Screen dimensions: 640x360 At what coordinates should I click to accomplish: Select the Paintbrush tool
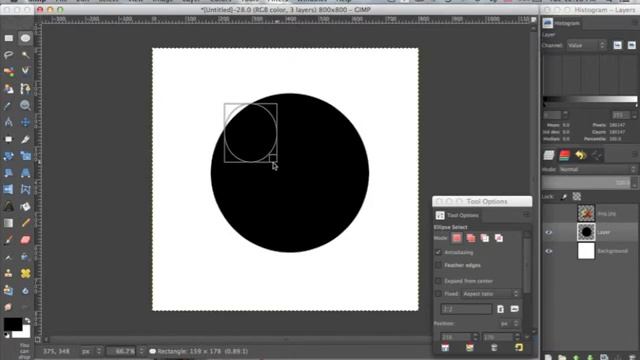tap(9, 240)
